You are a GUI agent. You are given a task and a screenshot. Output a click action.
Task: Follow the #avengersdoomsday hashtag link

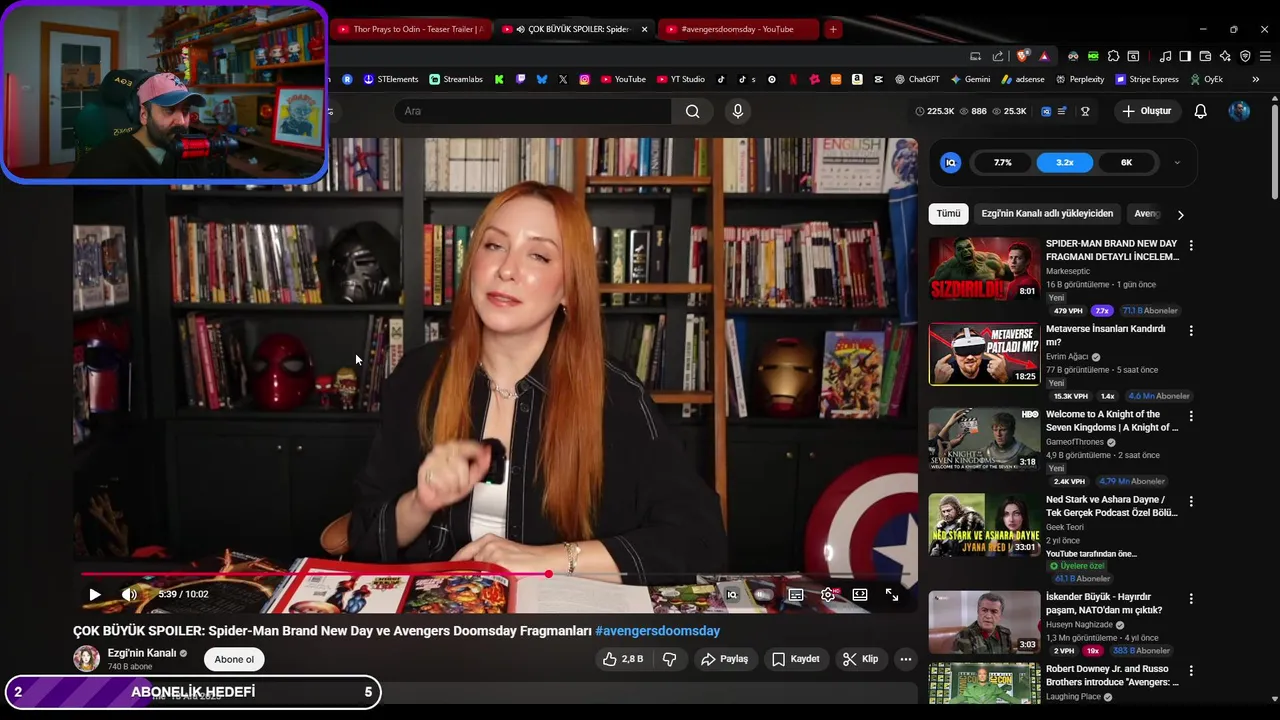[x=657, y=631]
